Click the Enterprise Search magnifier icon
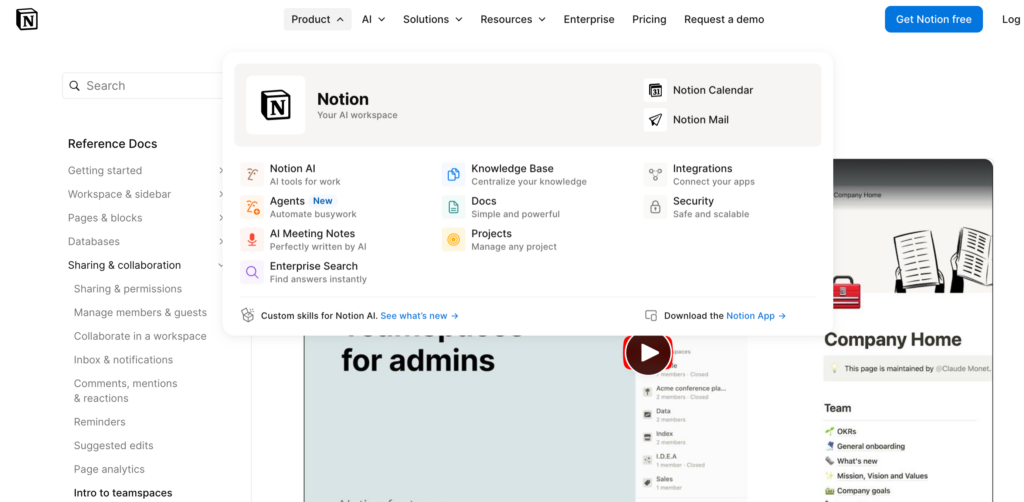Screen dimensions: 1024x502 [252, 272]
